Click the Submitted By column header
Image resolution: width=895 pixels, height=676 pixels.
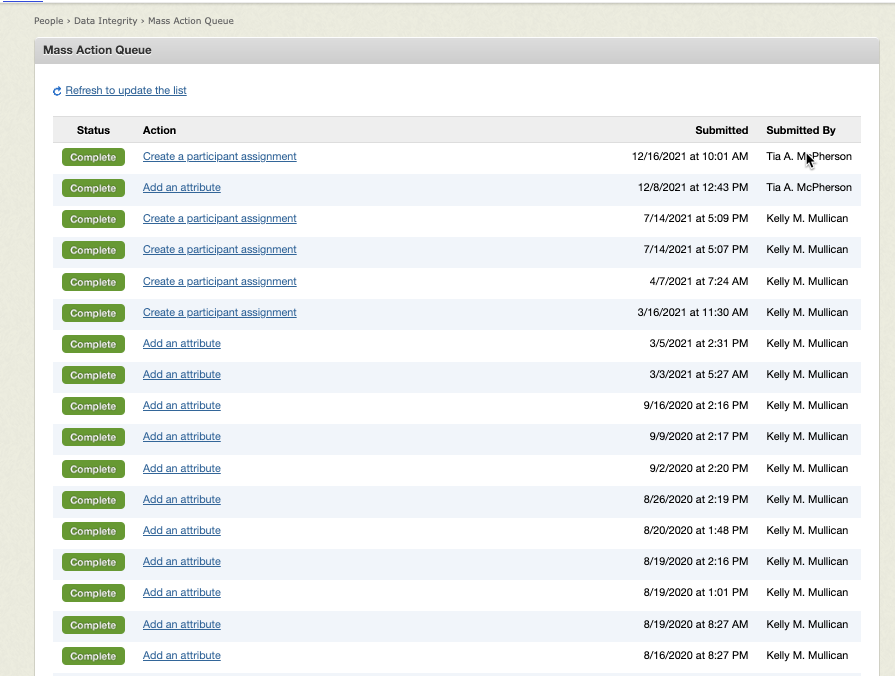(x=801, y=130)
